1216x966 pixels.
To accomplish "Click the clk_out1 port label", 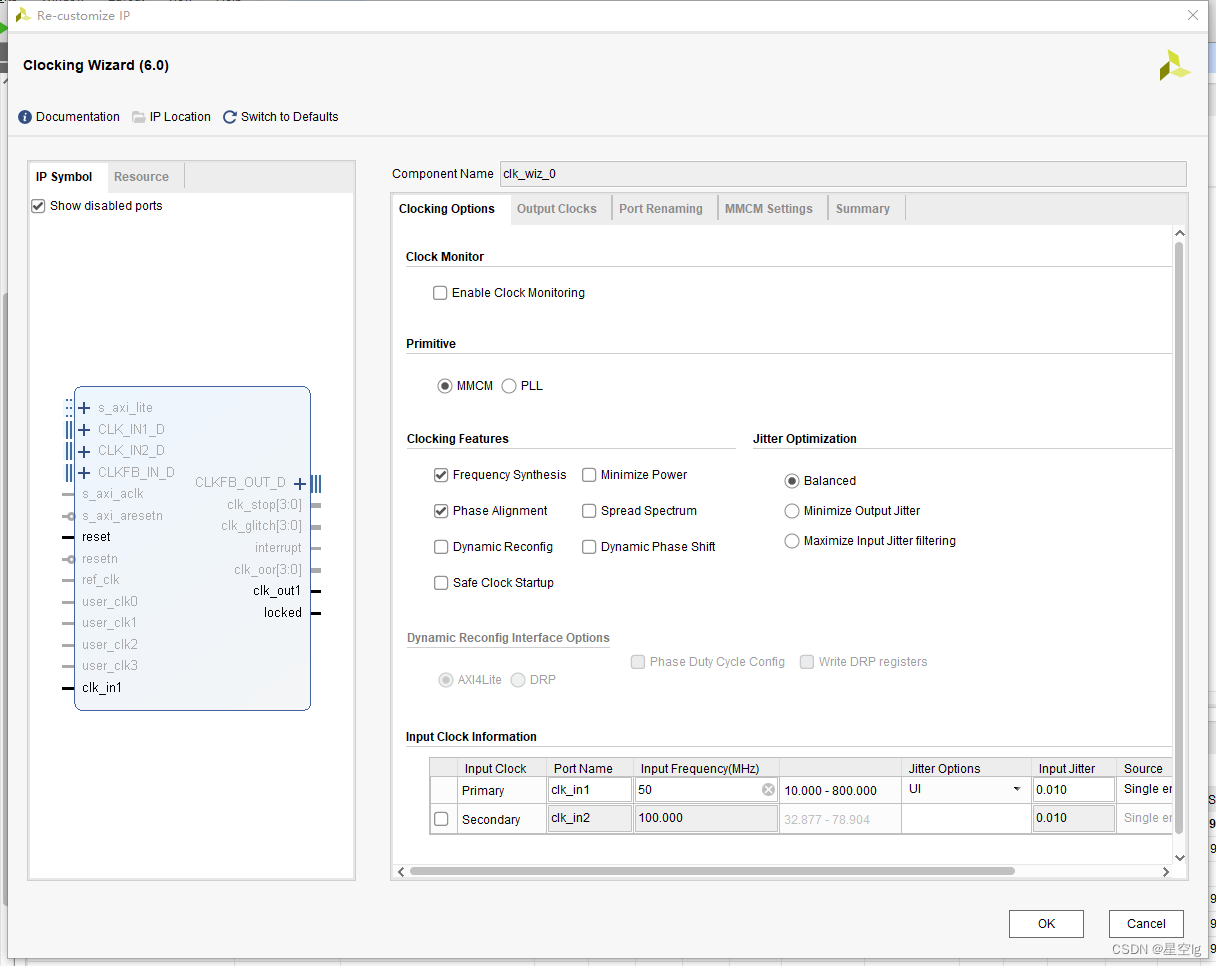I will tap(277, 591).
